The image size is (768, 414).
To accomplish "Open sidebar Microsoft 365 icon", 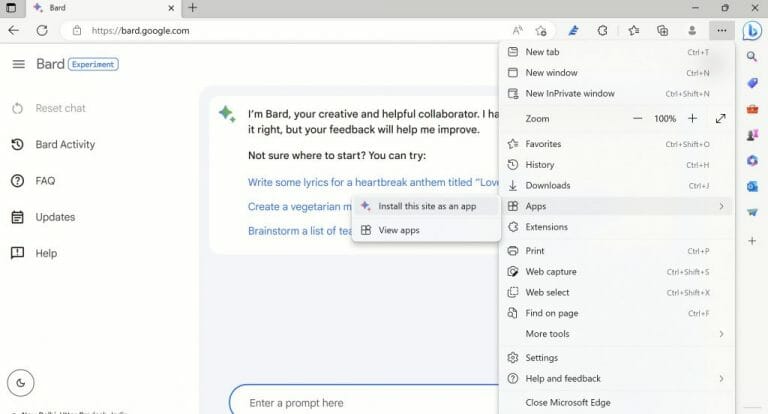I will tap(752, 160).
